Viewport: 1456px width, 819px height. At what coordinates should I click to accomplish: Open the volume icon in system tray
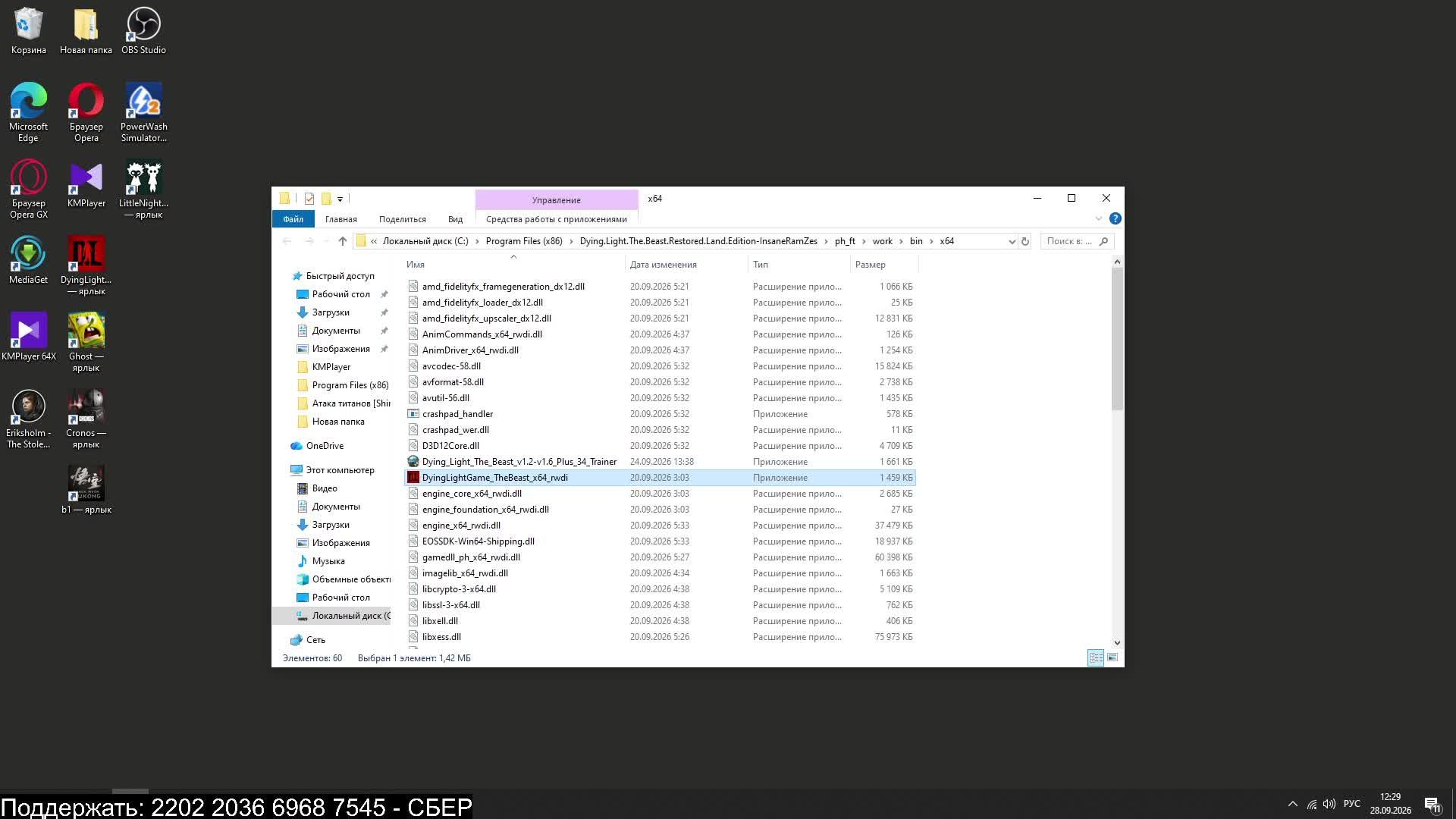tap(1329, 804)
